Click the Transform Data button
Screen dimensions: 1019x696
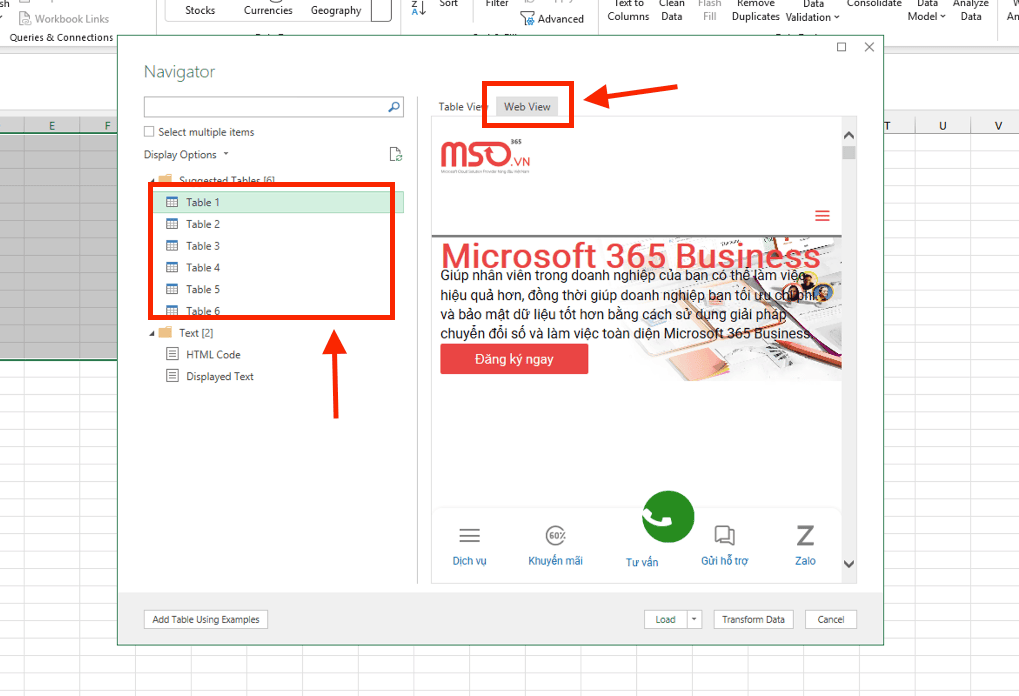[753, 619]
